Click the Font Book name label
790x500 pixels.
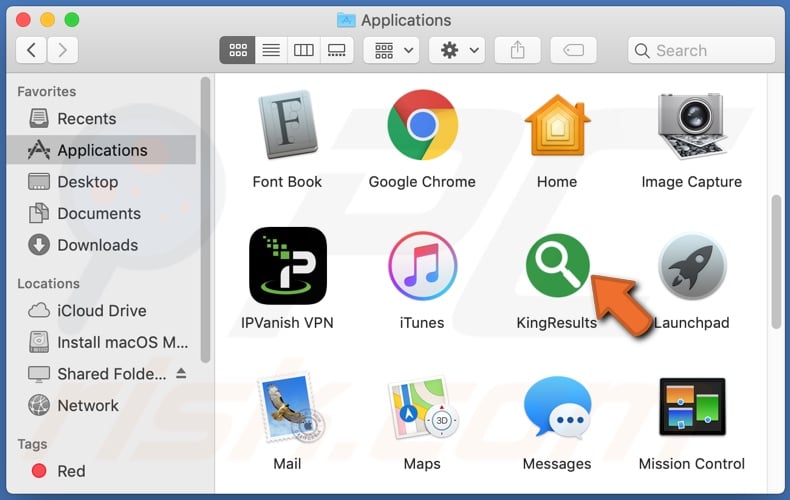287,181
